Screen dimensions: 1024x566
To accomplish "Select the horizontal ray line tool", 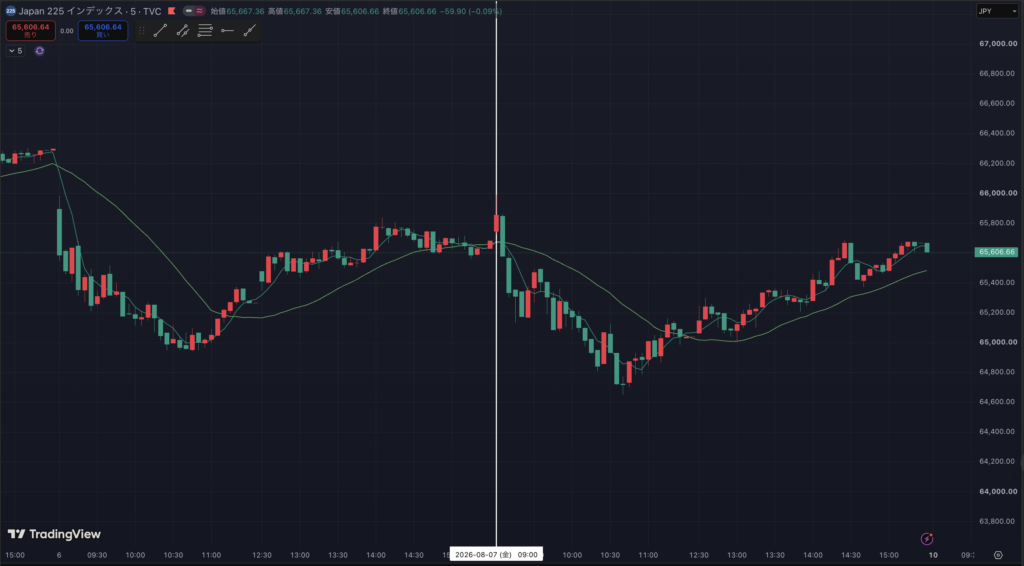I will (x=227, y=31).
